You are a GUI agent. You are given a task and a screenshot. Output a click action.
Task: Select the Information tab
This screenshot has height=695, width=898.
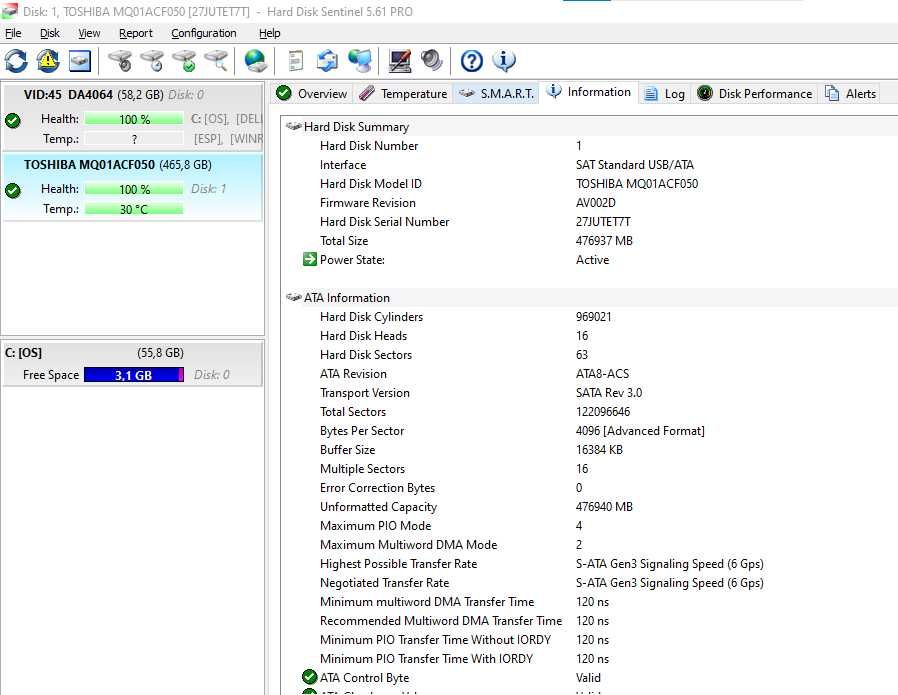pos(589,92)
